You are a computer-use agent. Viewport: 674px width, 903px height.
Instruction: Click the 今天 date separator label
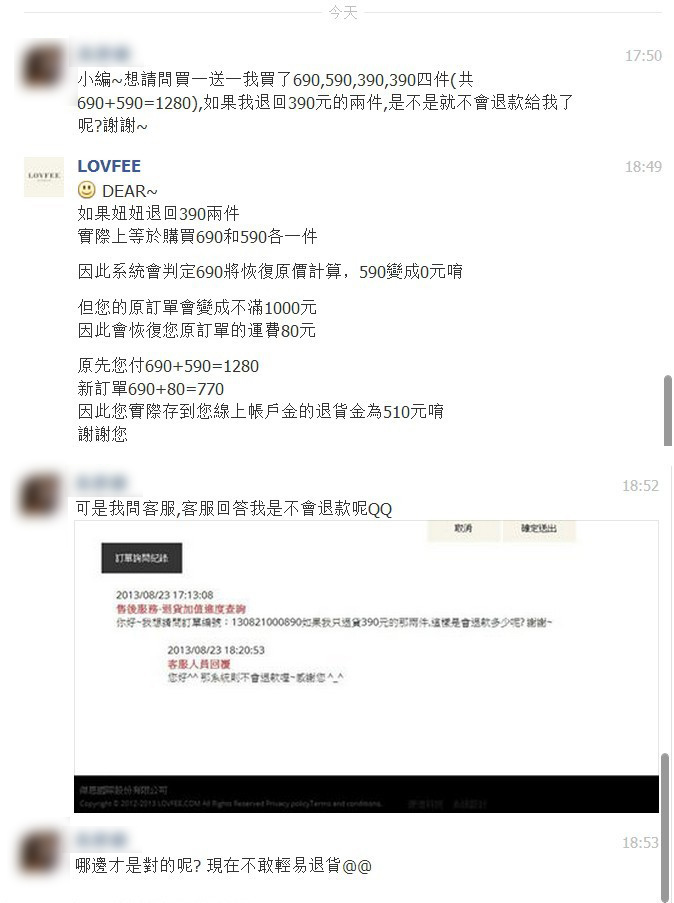[343, 12]
